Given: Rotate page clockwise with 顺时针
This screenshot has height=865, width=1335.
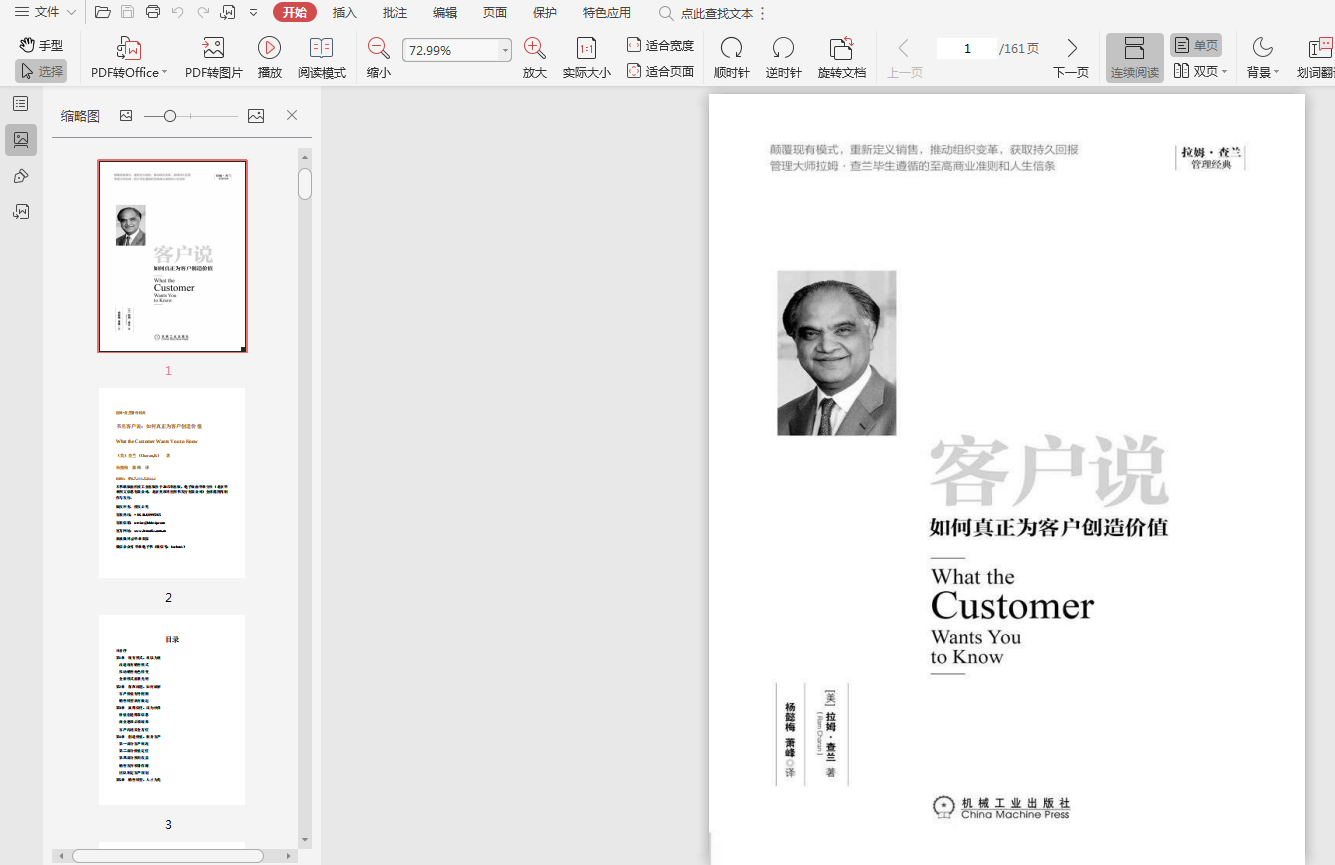Looking at the screenshot, I should pos(732,48).
